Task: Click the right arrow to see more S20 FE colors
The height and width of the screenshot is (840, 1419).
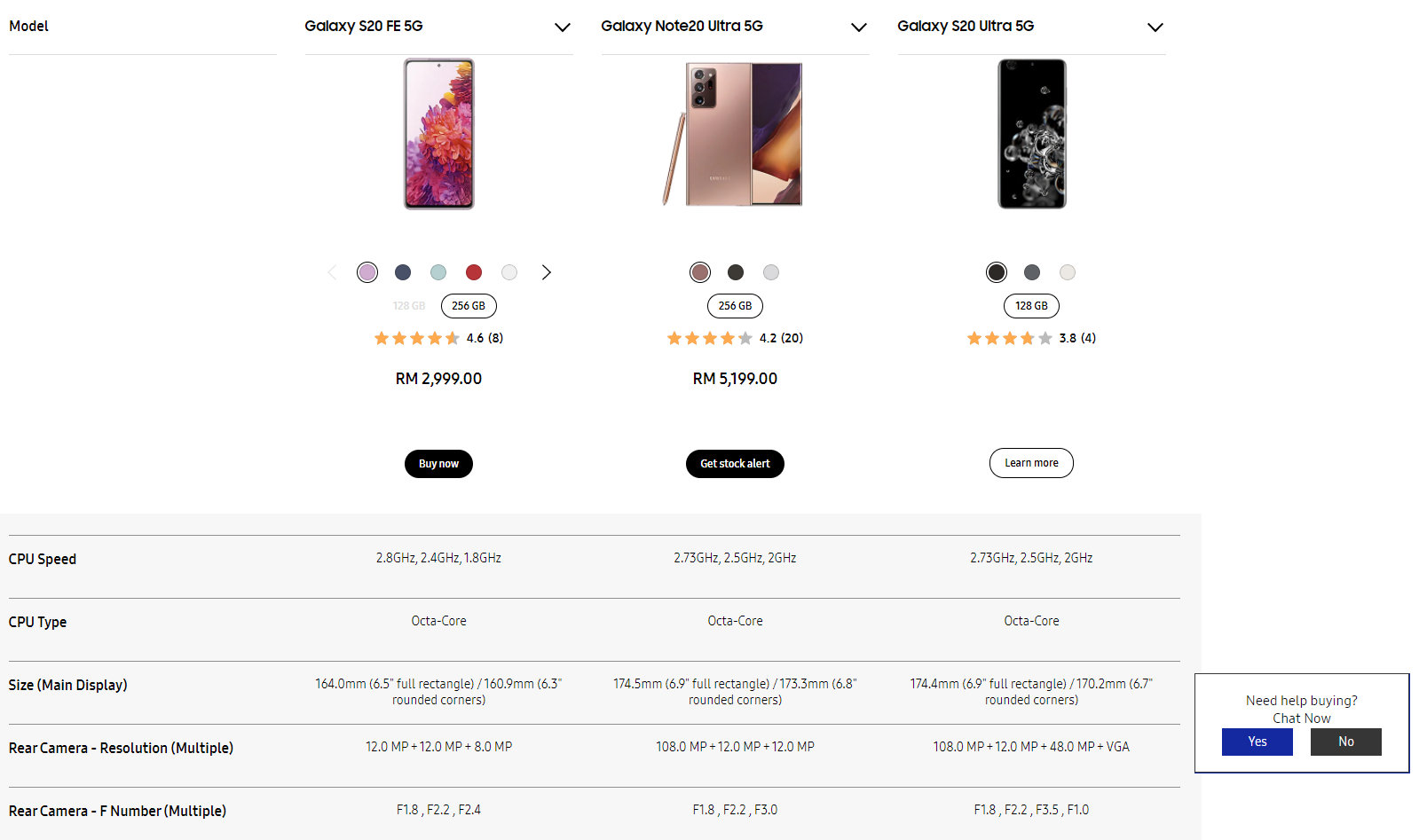Action: tap(546, 272)
